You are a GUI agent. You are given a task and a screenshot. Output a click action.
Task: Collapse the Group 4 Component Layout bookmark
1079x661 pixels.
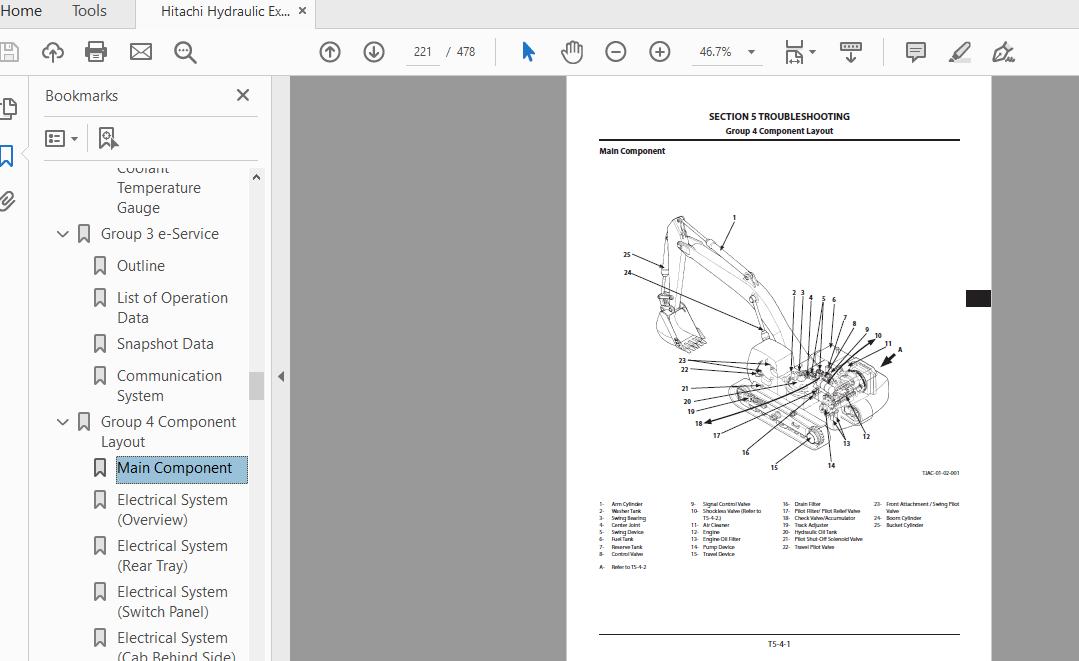point(63,422)
